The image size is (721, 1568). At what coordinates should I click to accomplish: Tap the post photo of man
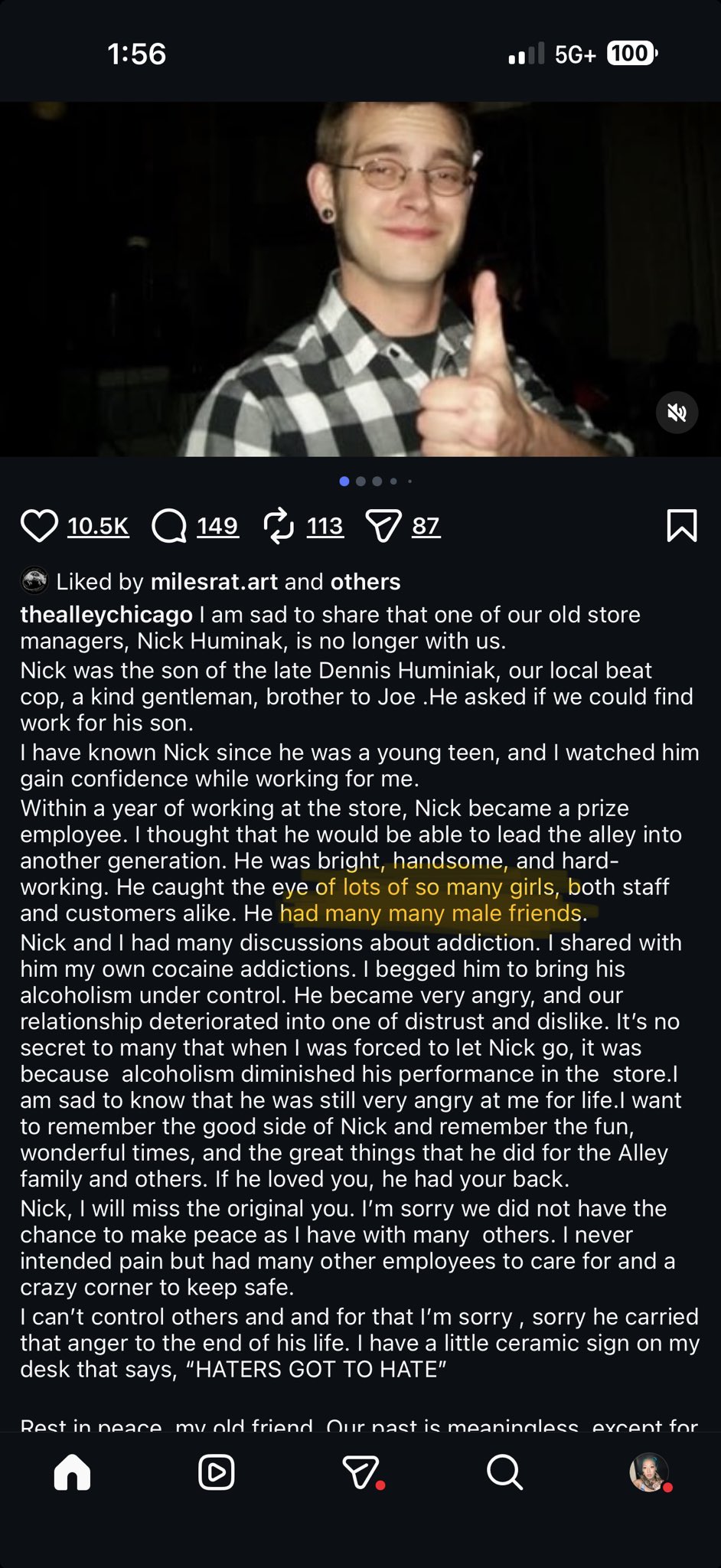coord(360,279)
